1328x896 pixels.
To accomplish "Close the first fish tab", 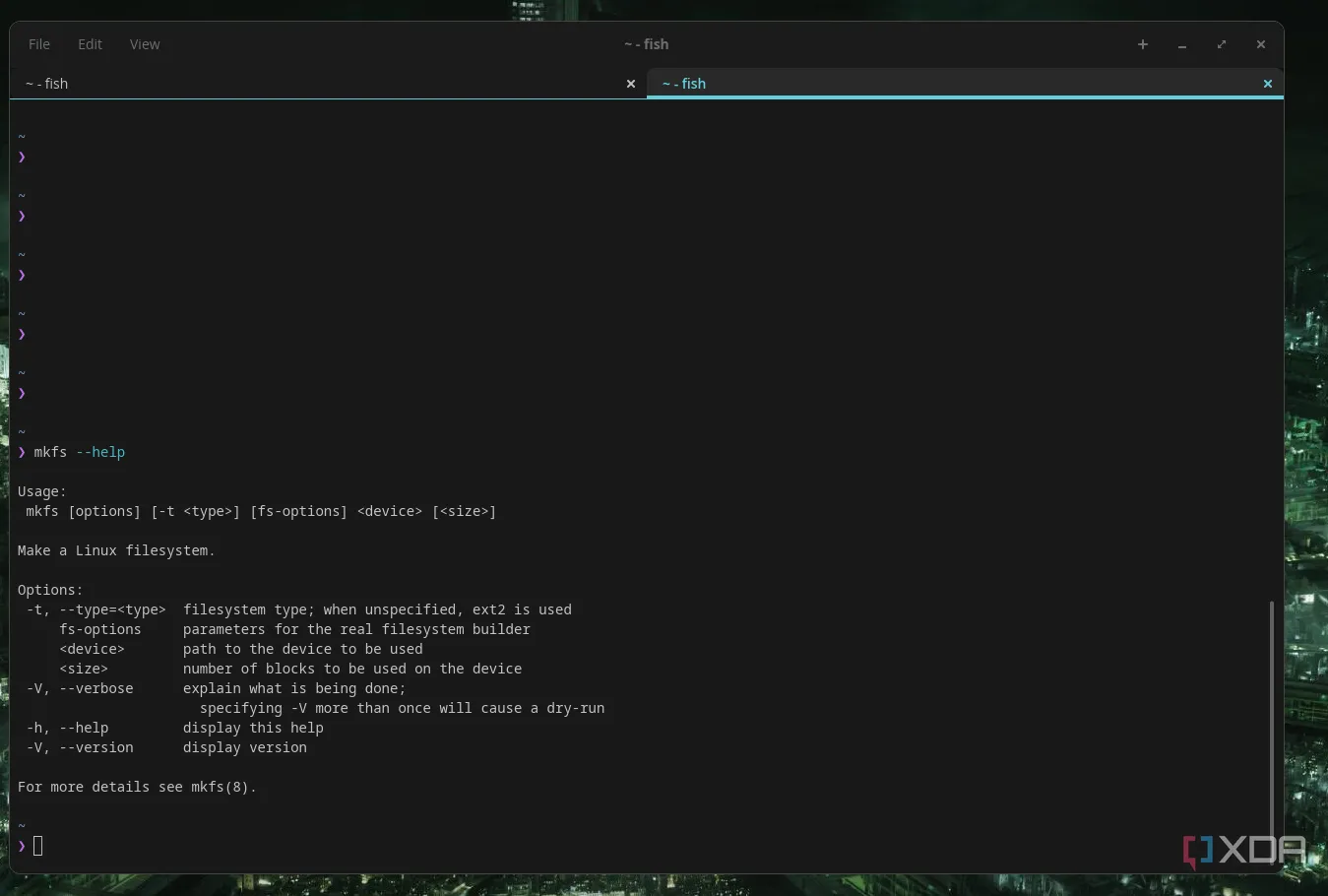I will tap(631, 84).
